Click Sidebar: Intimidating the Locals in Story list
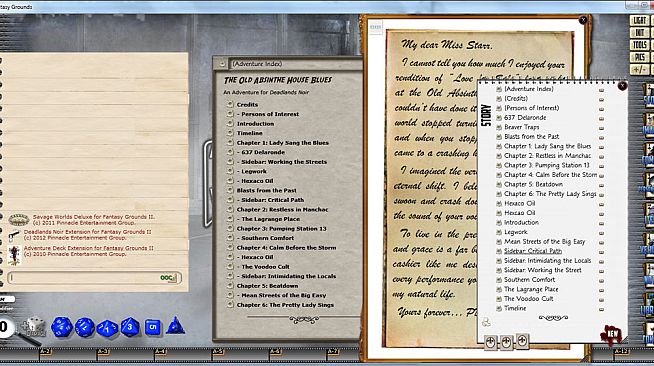This screenshot has width=654, height=366. [x=547, y=261]
